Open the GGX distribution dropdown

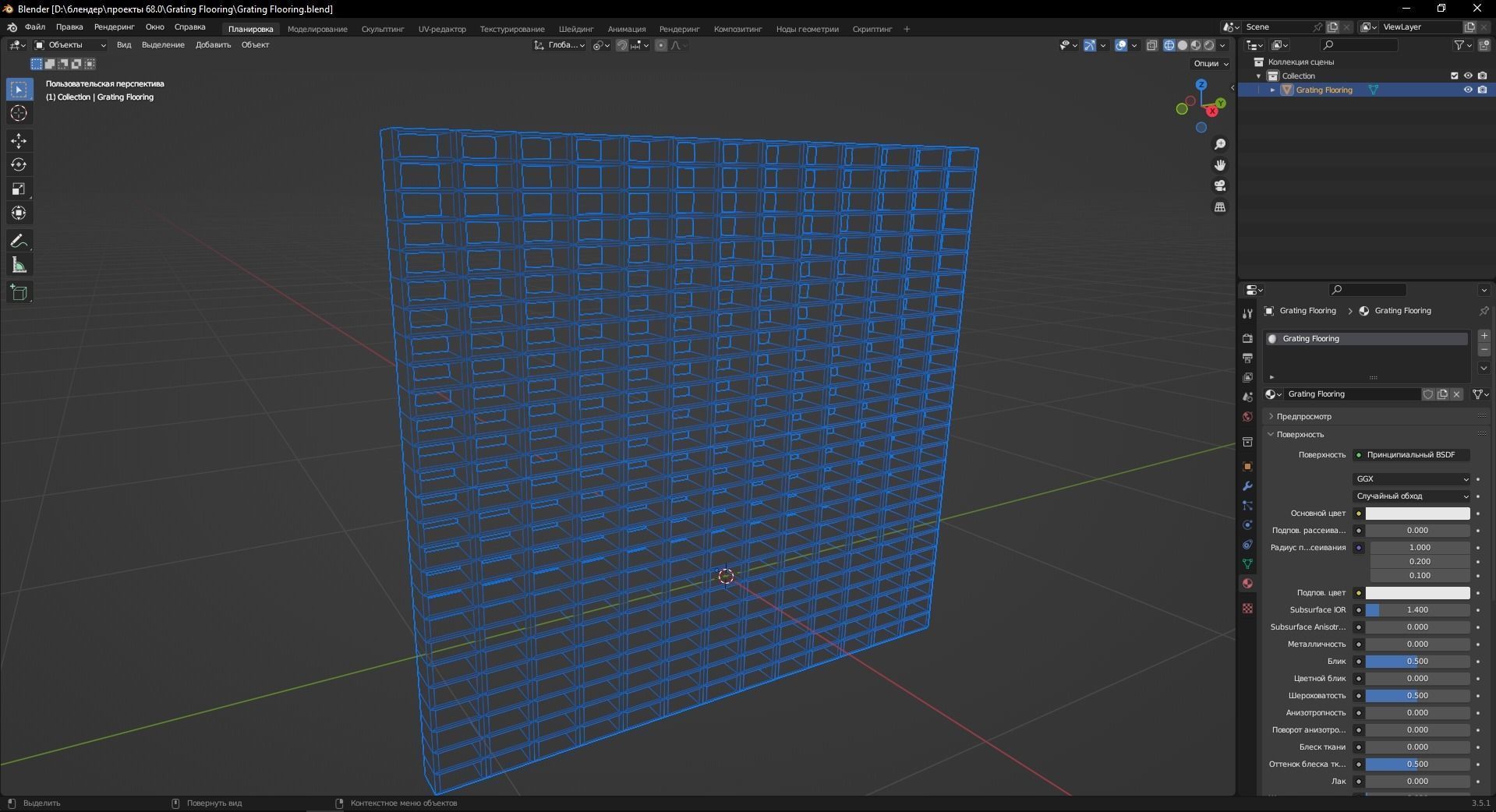click(x=1412, y=479)
